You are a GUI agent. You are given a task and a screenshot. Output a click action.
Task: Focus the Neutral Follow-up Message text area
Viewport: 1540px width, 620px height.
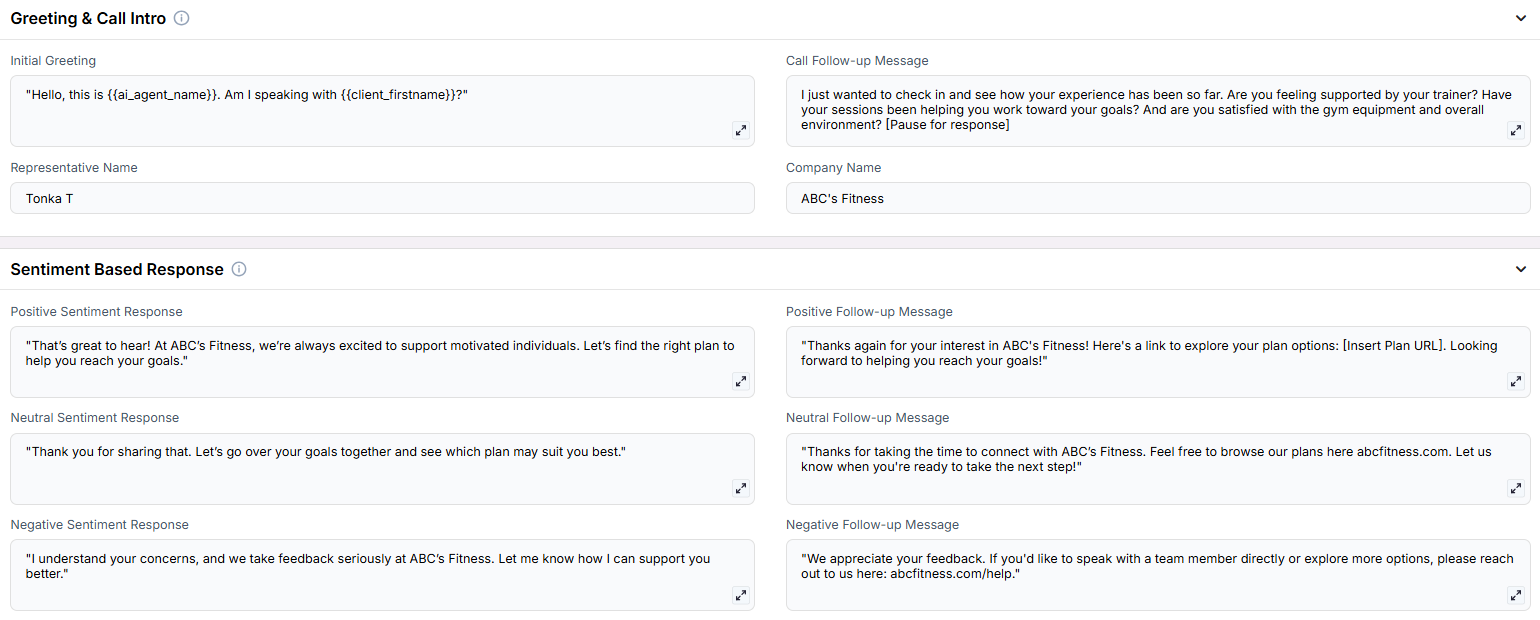1158,469
